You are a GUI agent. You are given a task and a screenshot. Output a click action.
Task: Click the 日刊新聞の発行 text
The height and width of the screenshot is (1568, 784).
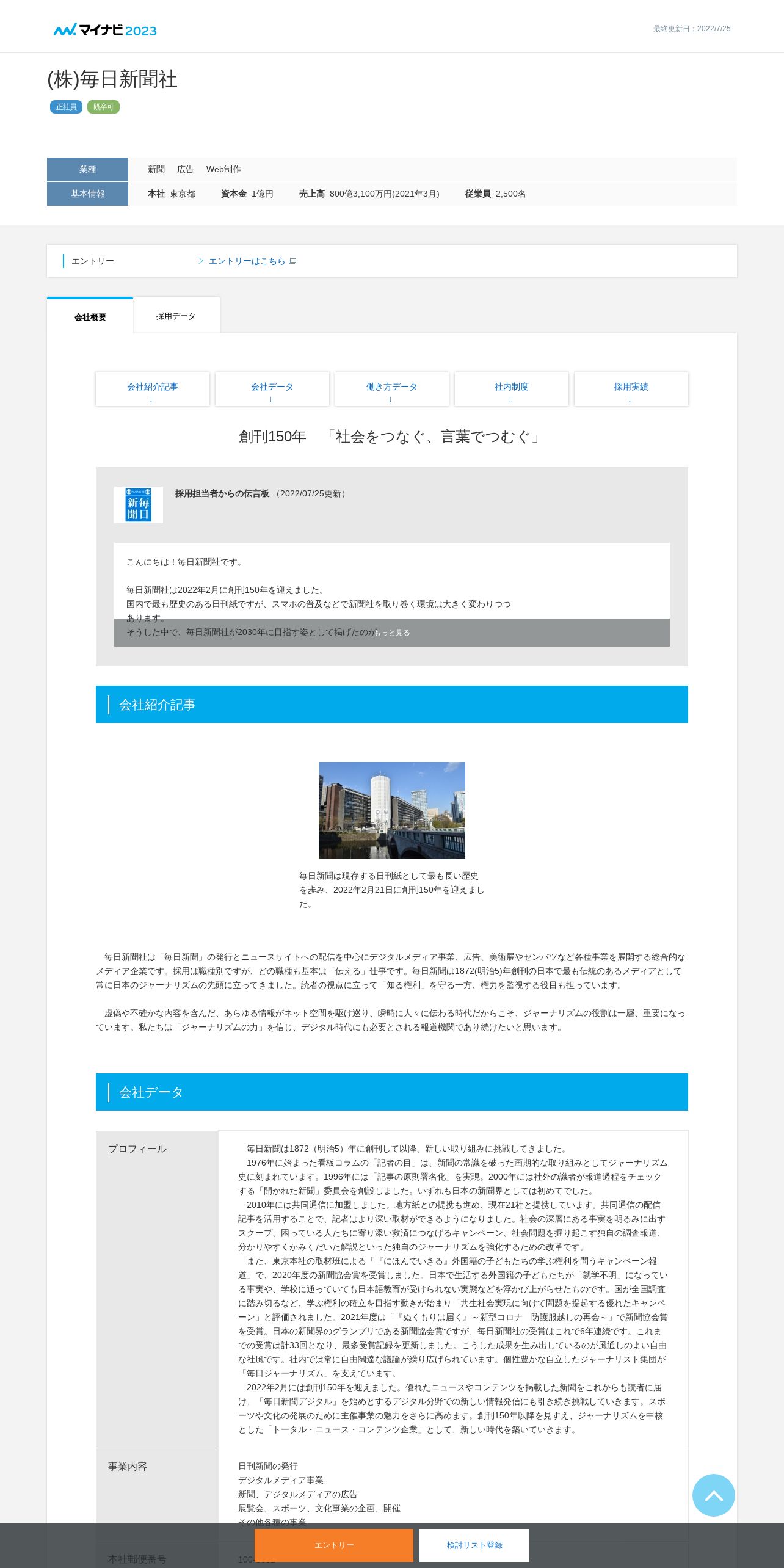(267, 1466)
